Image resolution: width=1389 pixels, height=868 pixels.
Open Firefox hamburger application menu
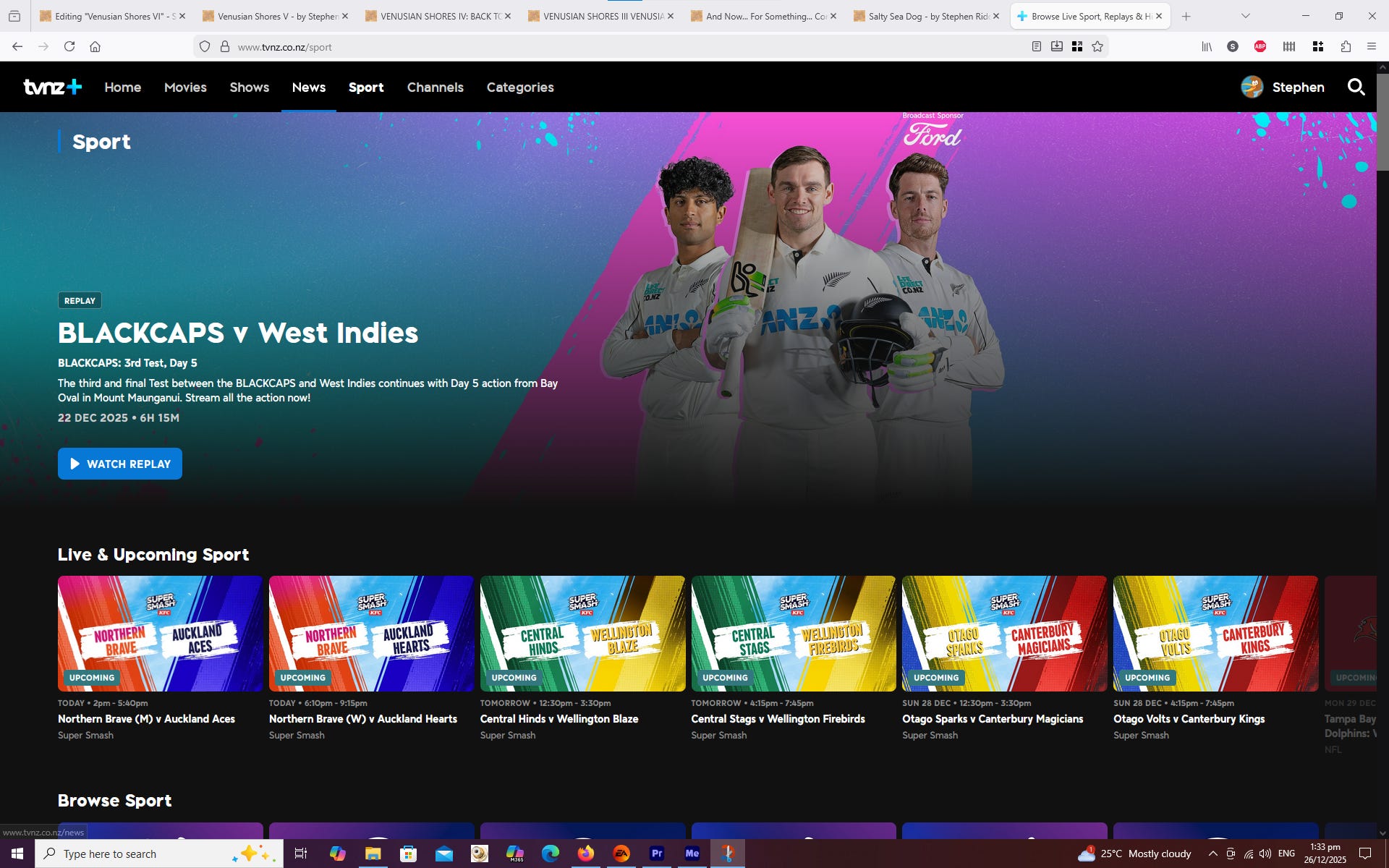(1371, 47)
